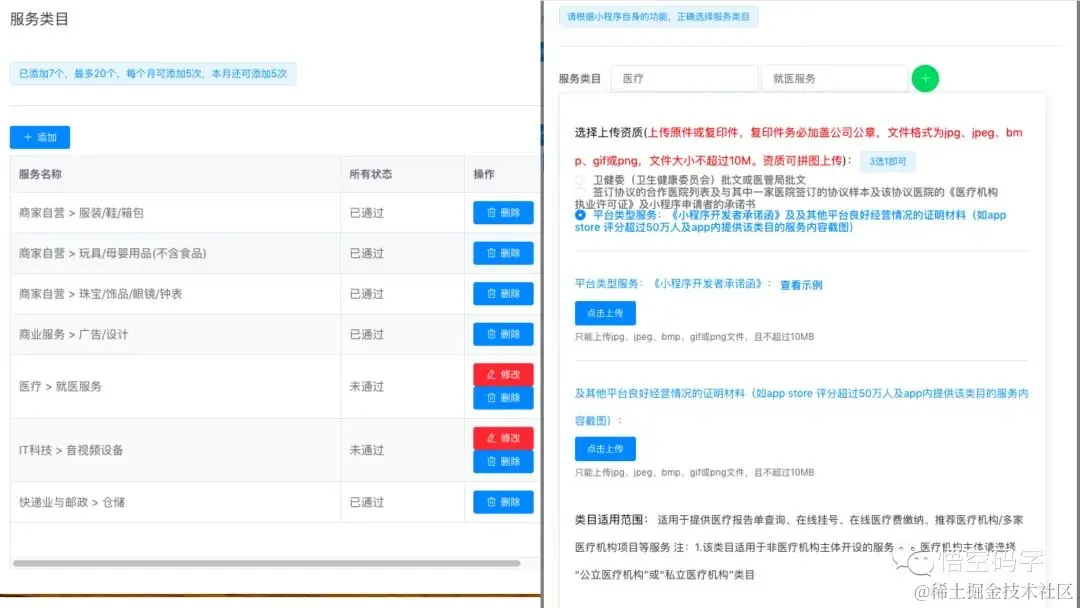Select the 平台类型服务 radio option
Image resolution: width=1080 pixels, height=608 pixels.
pos(579,216)
